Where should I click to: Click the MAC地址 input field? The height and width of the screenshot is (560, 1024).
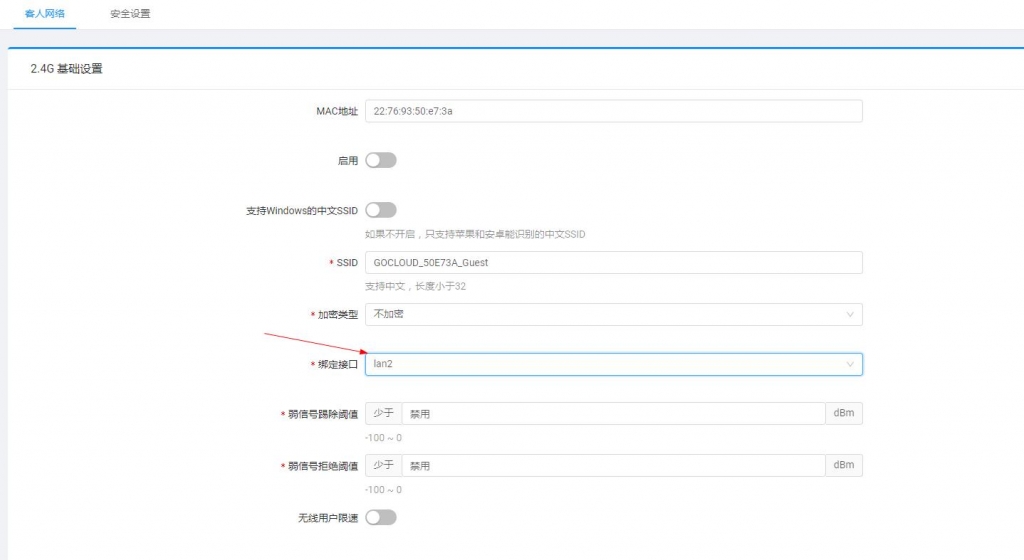point(612,111)
